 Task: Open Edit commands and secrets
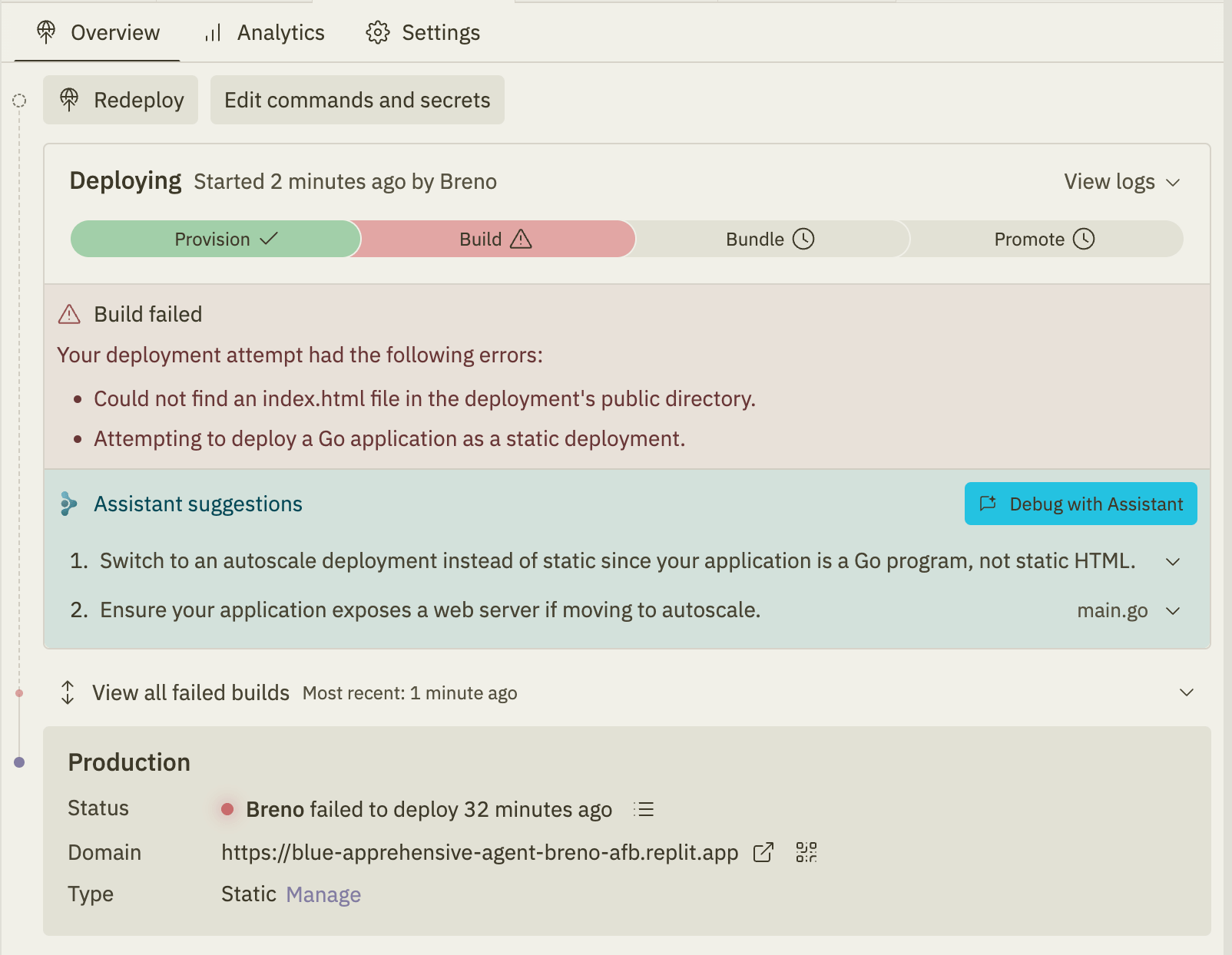pyautogui.click(x=357, y=100)
